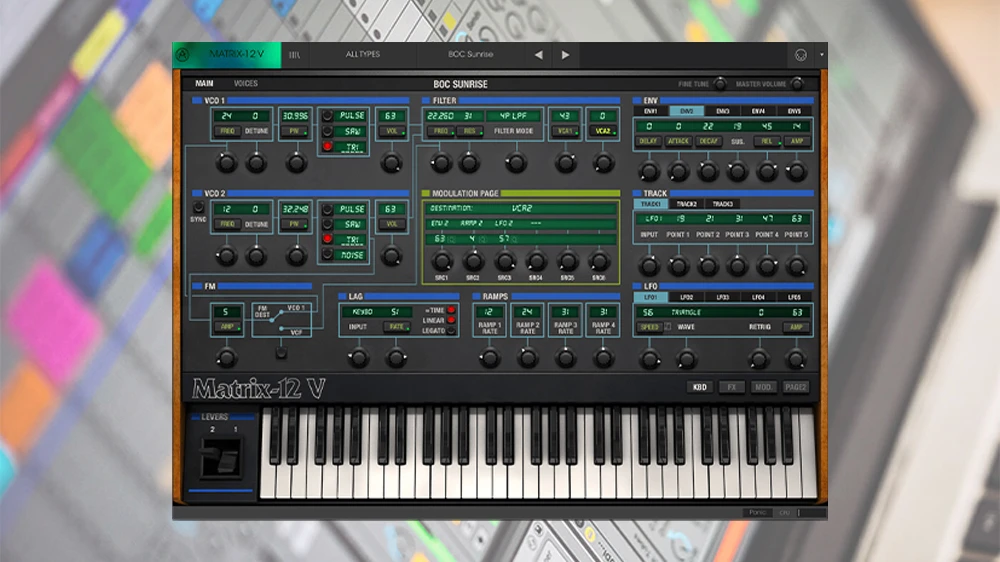Open the TRACK LFO1 input selector
The width and height of the screenshot is (1000, 562).
652,219
